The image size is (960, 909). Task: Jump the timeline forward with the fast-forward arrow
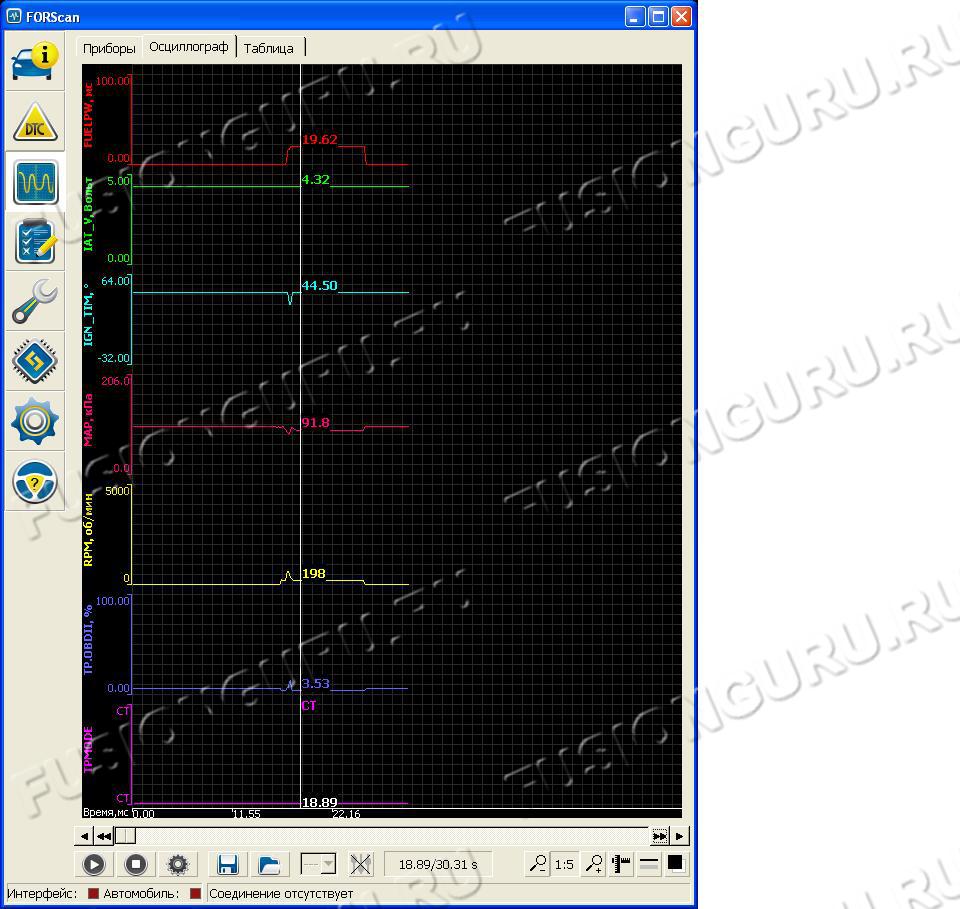(659, 836)
